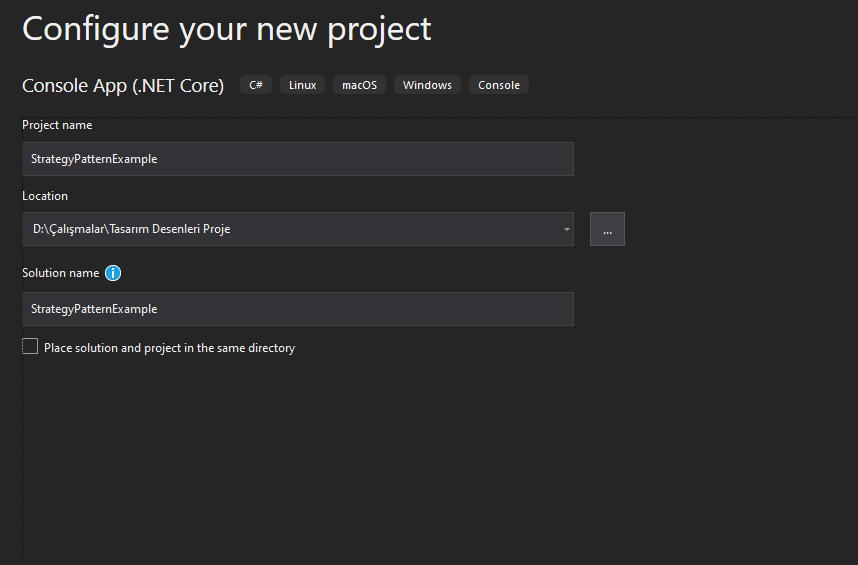Click the Console project type tag

pos(499,85)
